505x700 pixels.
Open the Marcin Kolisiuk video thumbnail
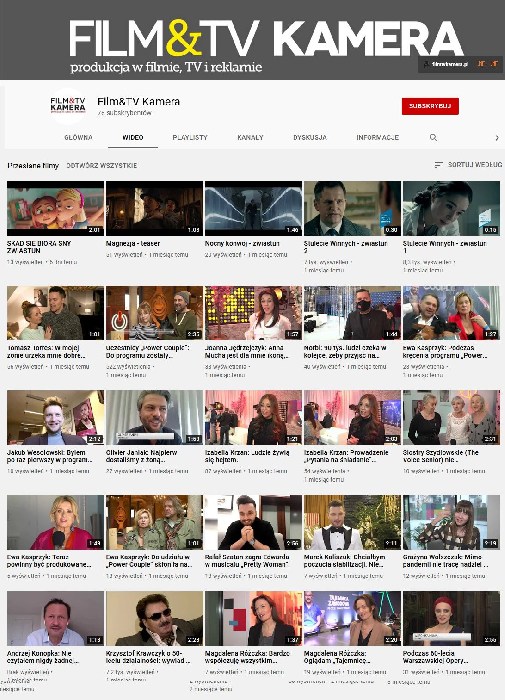tap(352, 522)
